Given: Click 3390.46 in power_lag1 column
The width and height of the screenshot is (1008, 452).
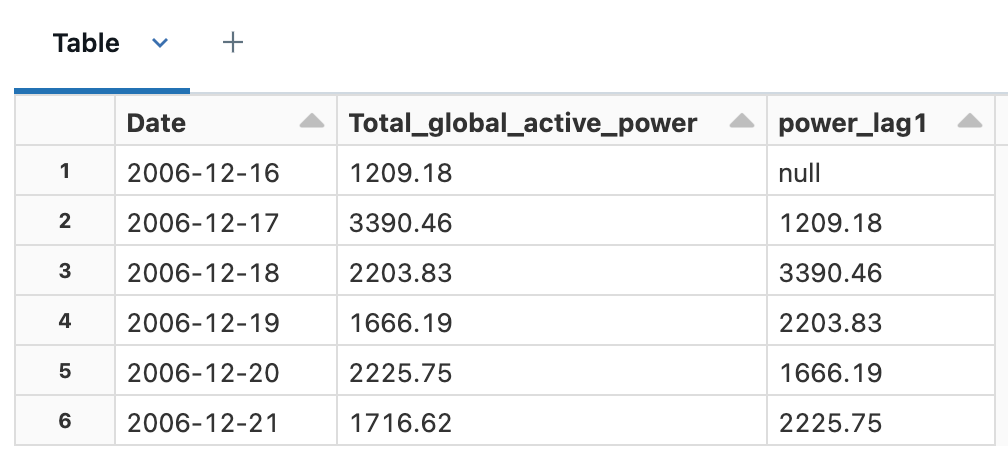Looking at the screenshot, I should pyautogui.click(x=881, y=273).
